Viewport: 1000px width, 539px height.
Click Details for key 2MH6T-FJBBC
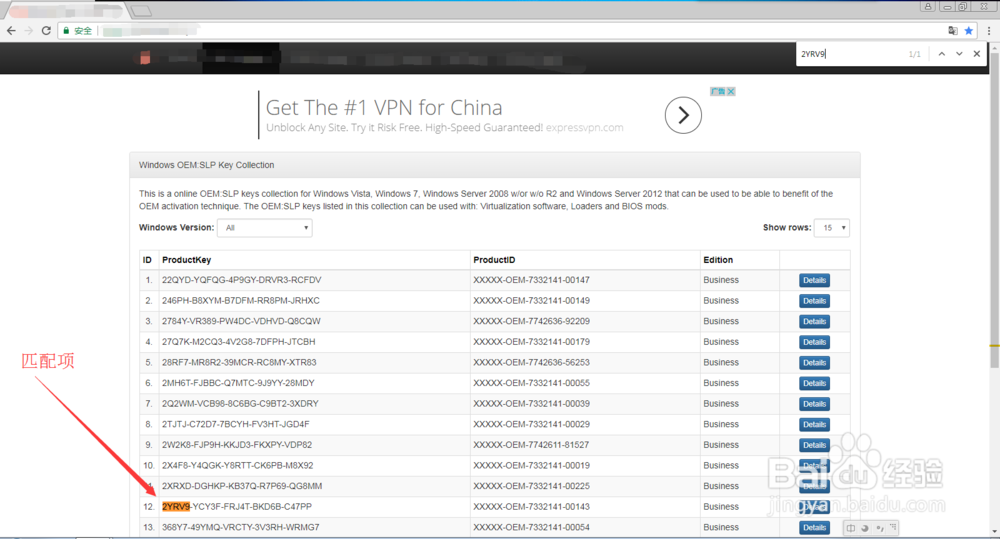(814, 383)
